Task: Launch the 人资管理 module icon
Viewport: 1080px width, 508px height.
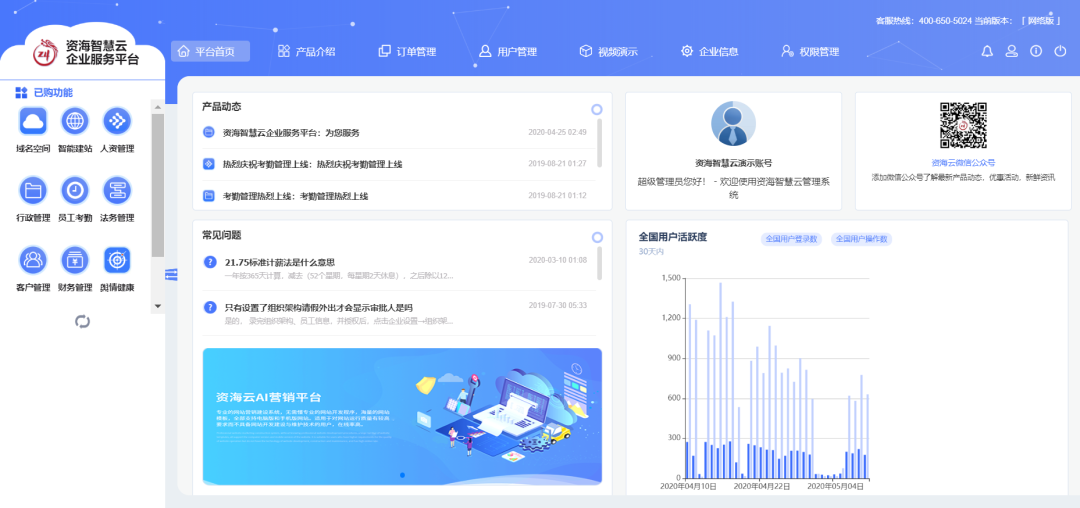Action: coord(117,122)
